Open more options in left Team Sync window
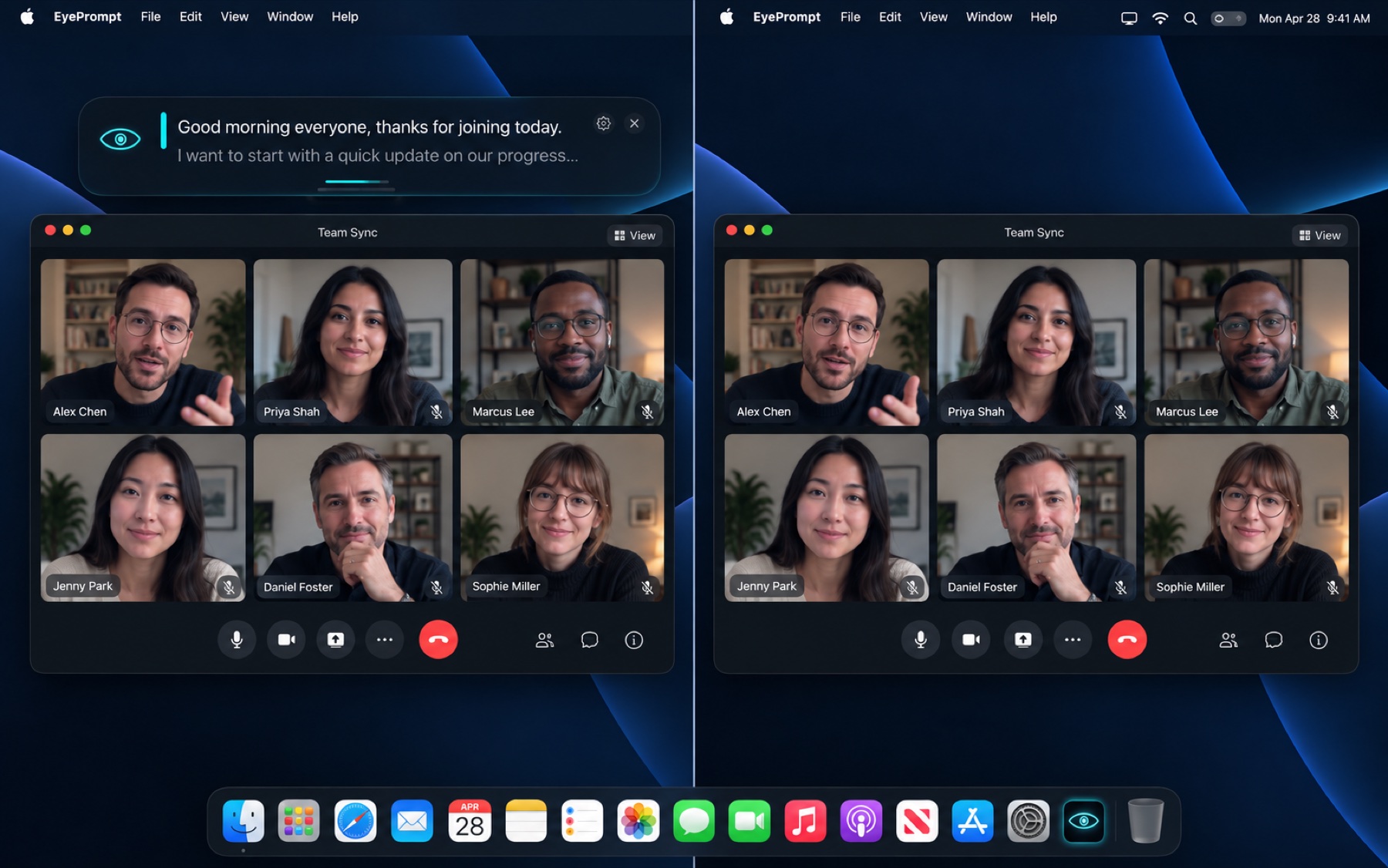The width and height of the screenshot is (1388, 868). (385, 640)
